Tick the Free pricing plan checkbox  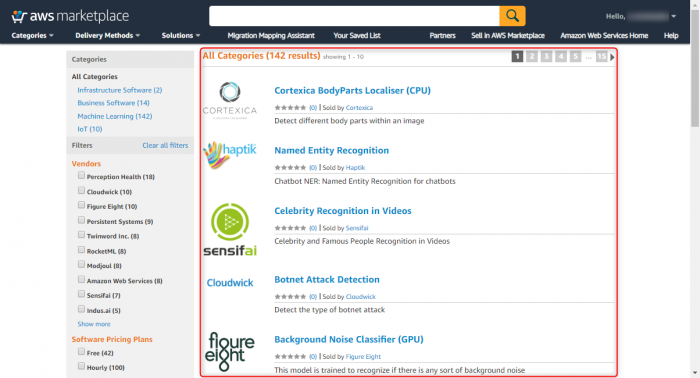(x=81, y=352)
